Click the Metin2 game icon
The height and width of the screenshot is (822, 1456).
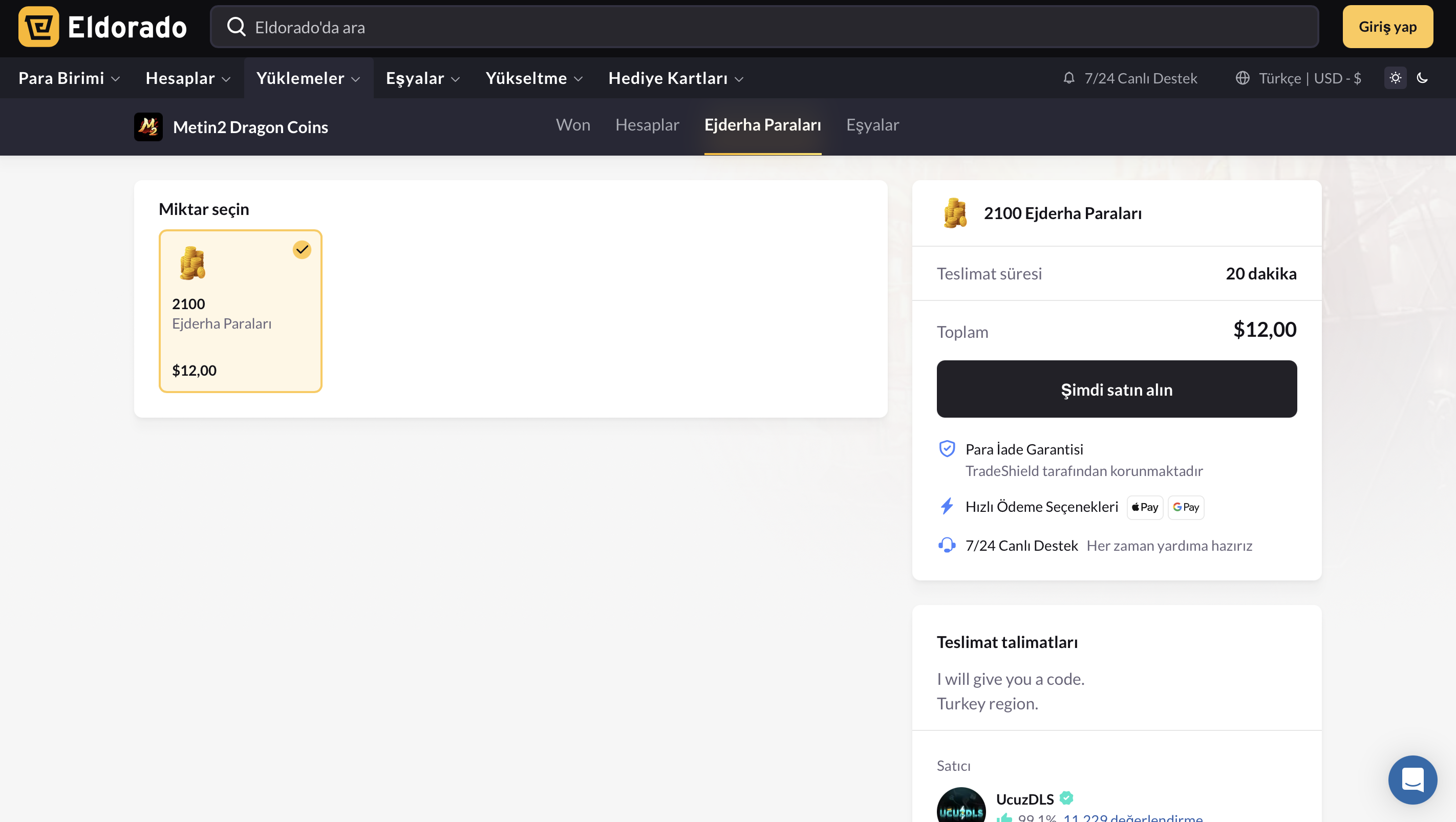click(148, 126)
